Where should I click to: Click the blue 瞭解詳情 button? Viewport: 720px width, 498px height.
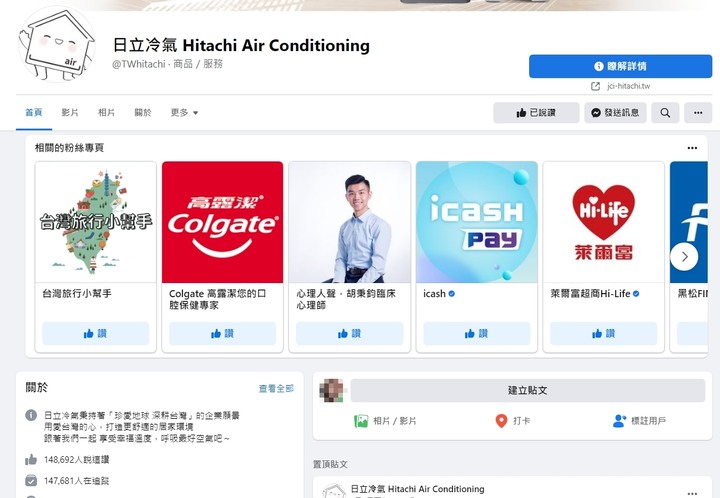click(620, 66)
